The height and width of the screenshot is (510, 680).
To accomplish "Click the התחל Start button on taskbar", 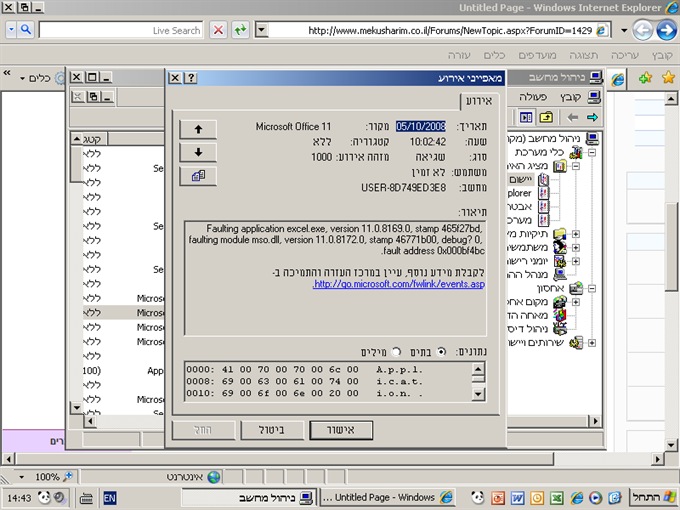I will pos(654,497).
